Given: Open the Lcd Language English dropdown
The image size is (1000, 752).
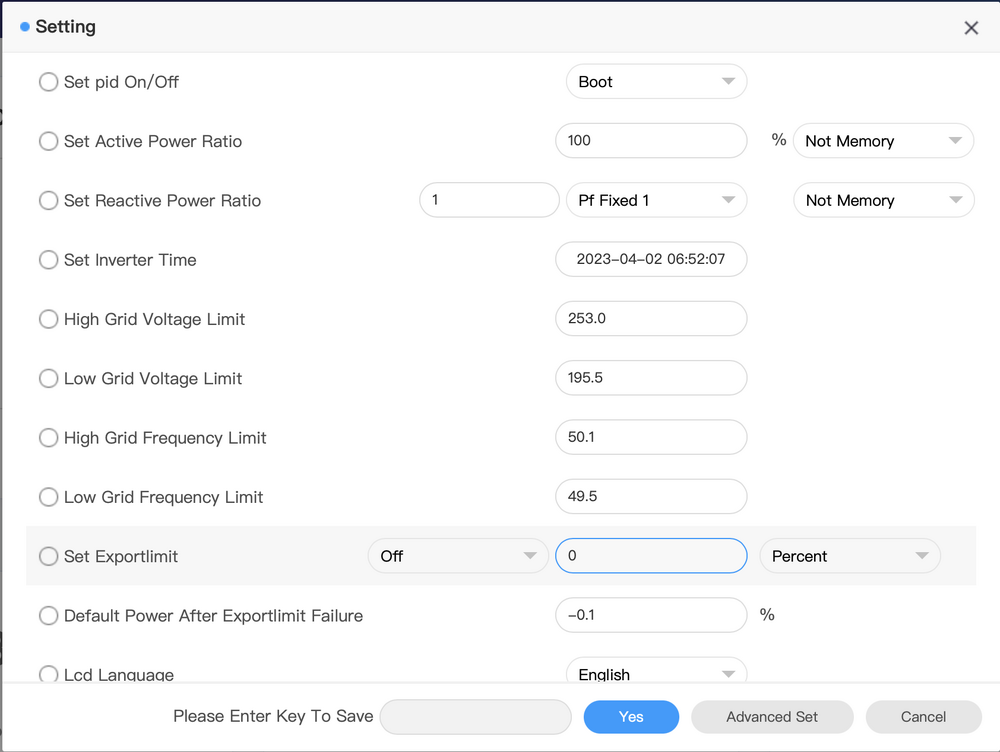Looking at the screenshot, I should [656, 673].
